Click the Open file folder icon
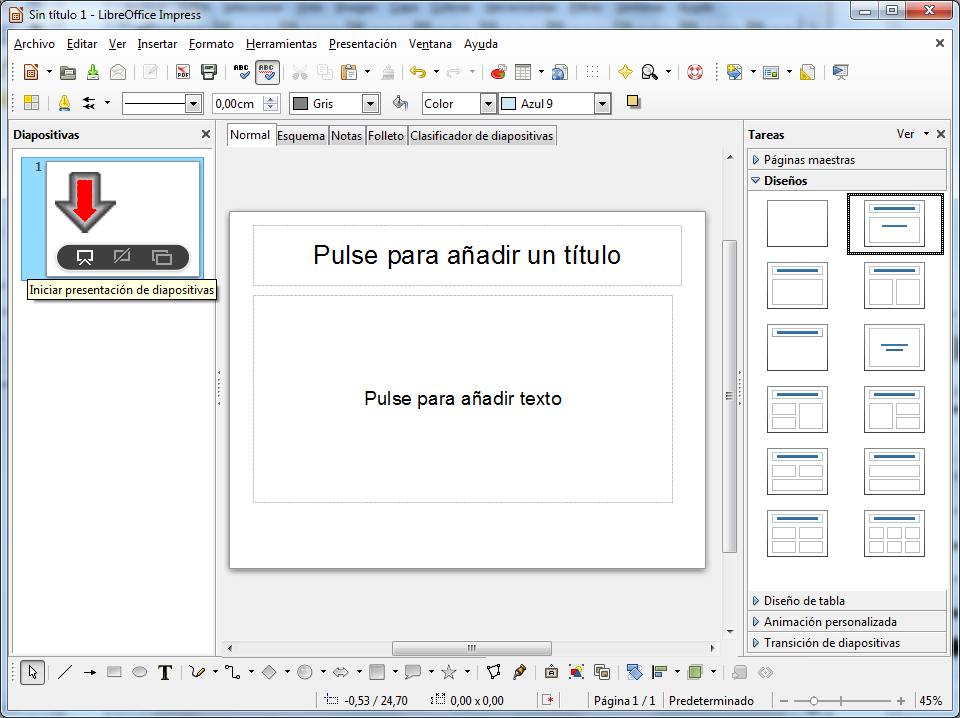960x718 pixels. click(68, 72)
